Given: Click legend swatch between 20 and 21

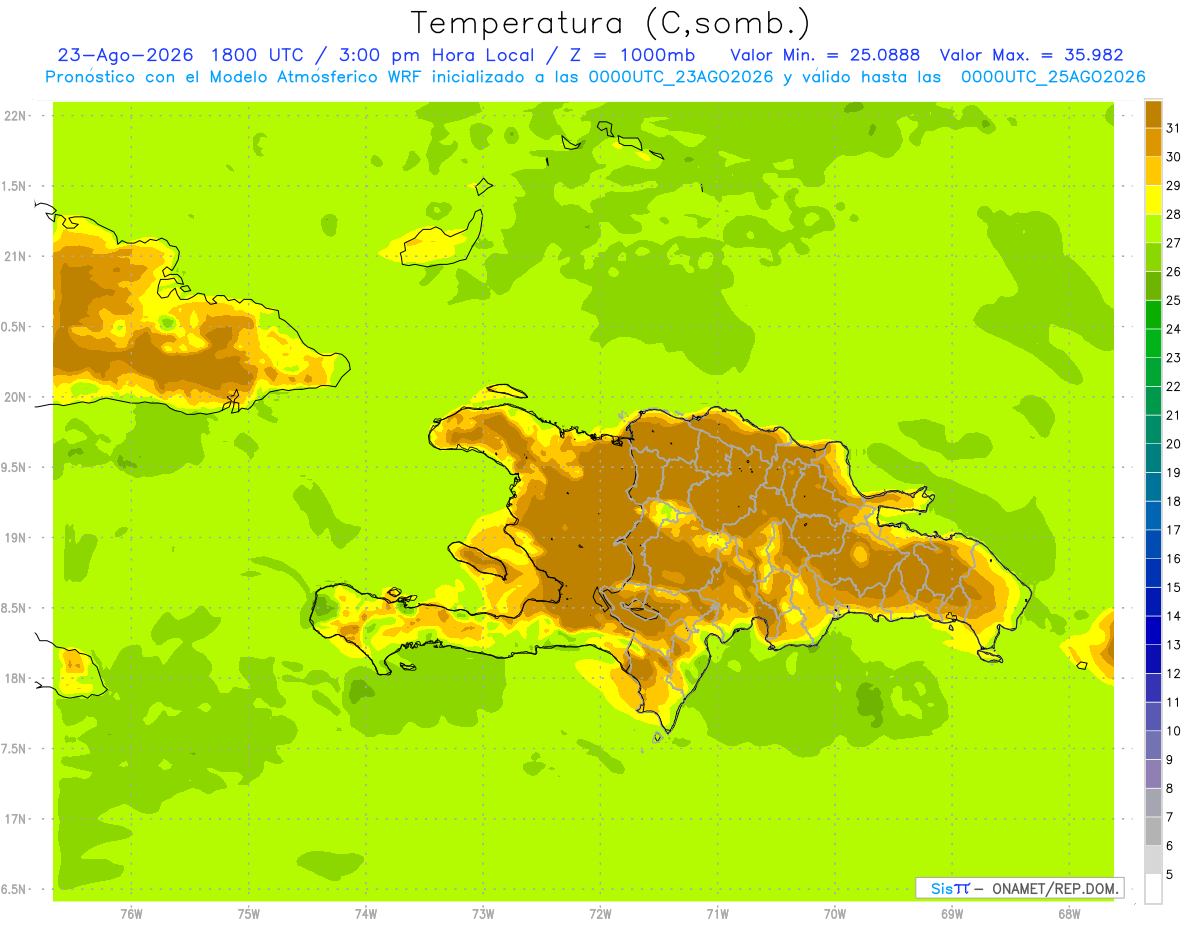Looking at the screenshot, I should (1153, 429).
